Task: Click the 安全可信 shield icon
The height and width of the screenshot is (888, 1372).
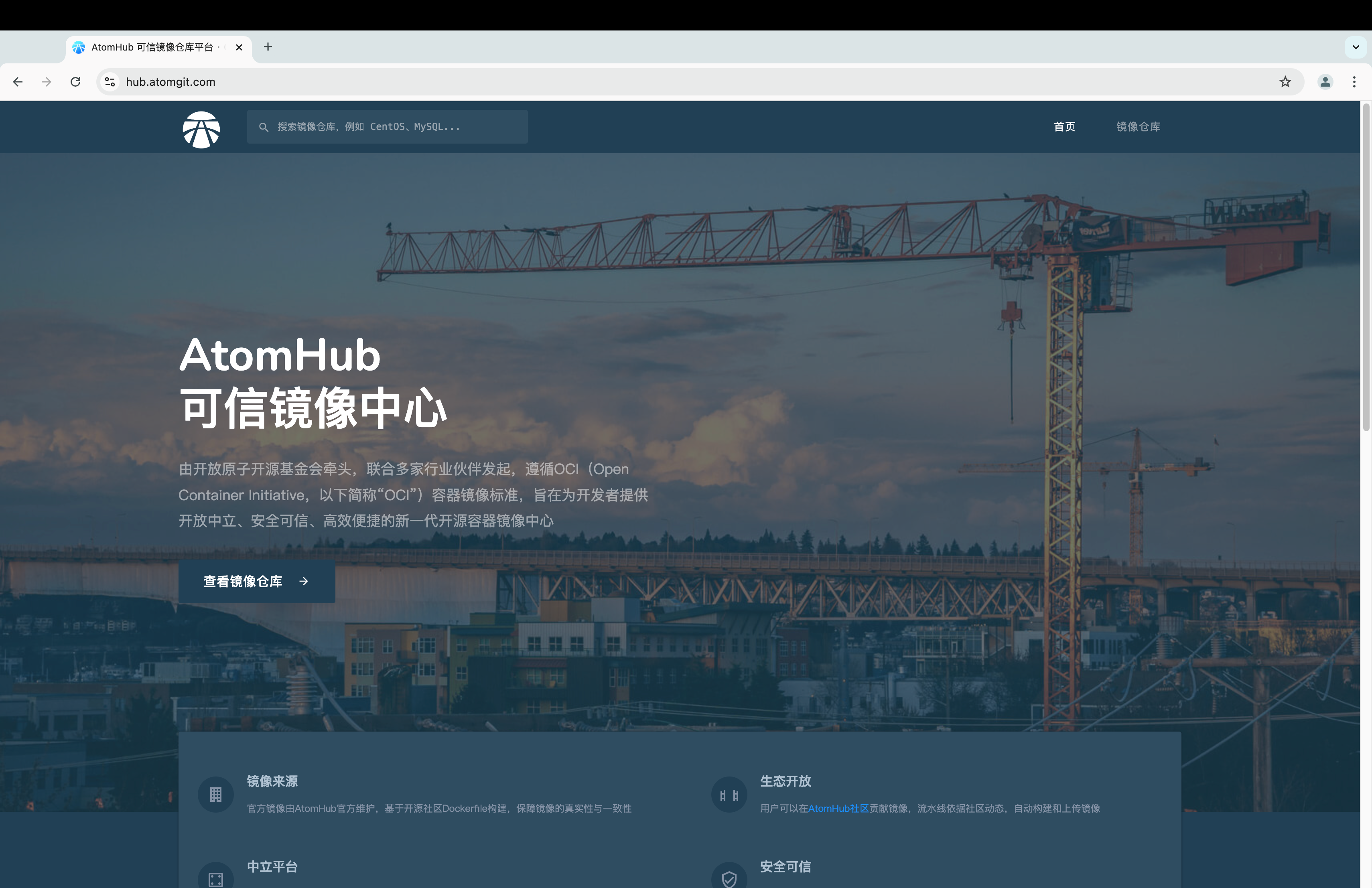Action: pos(729,879)
